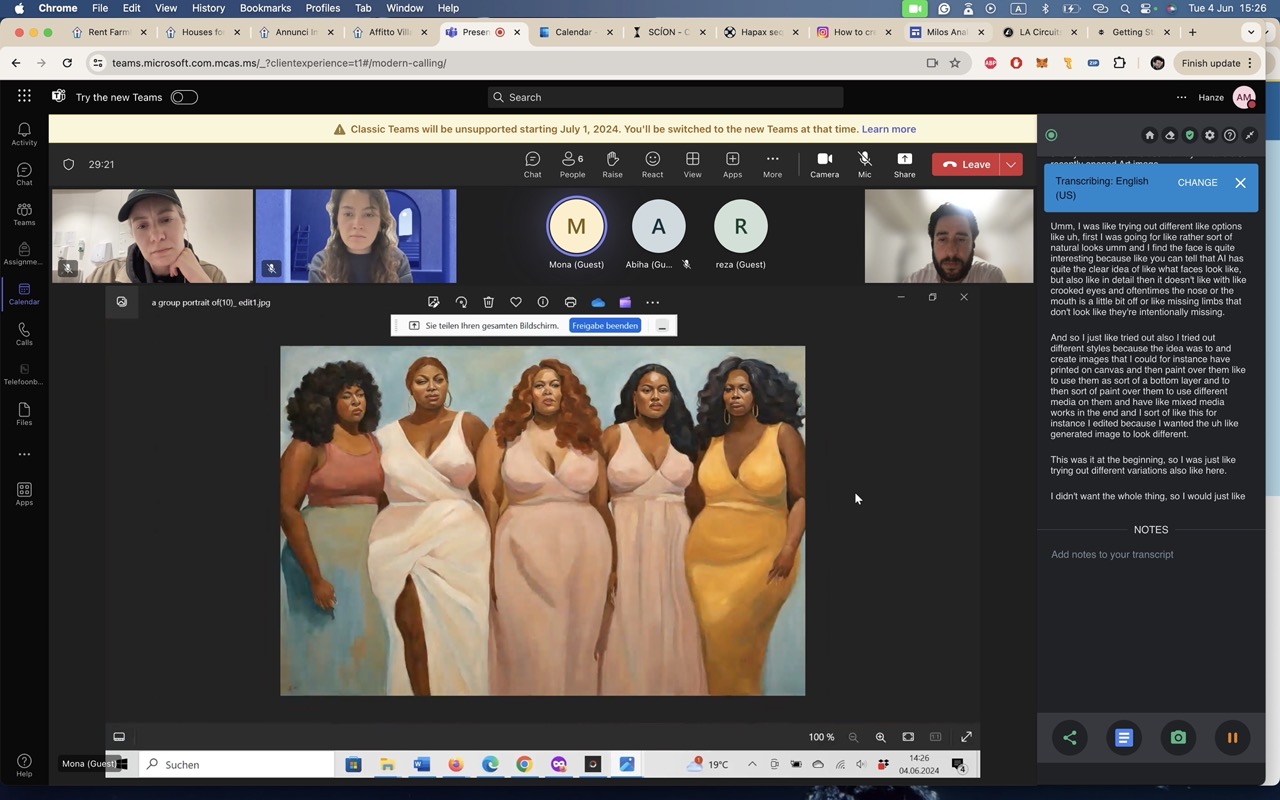
Task: Search in the Teams search box
Action: point(665,97)
